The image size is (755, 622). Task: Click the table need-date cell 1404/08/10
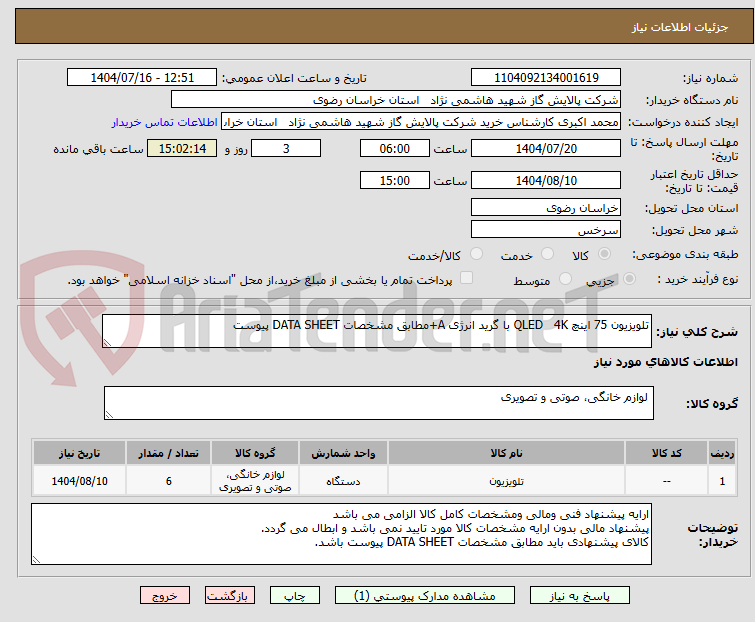[79, 480]
